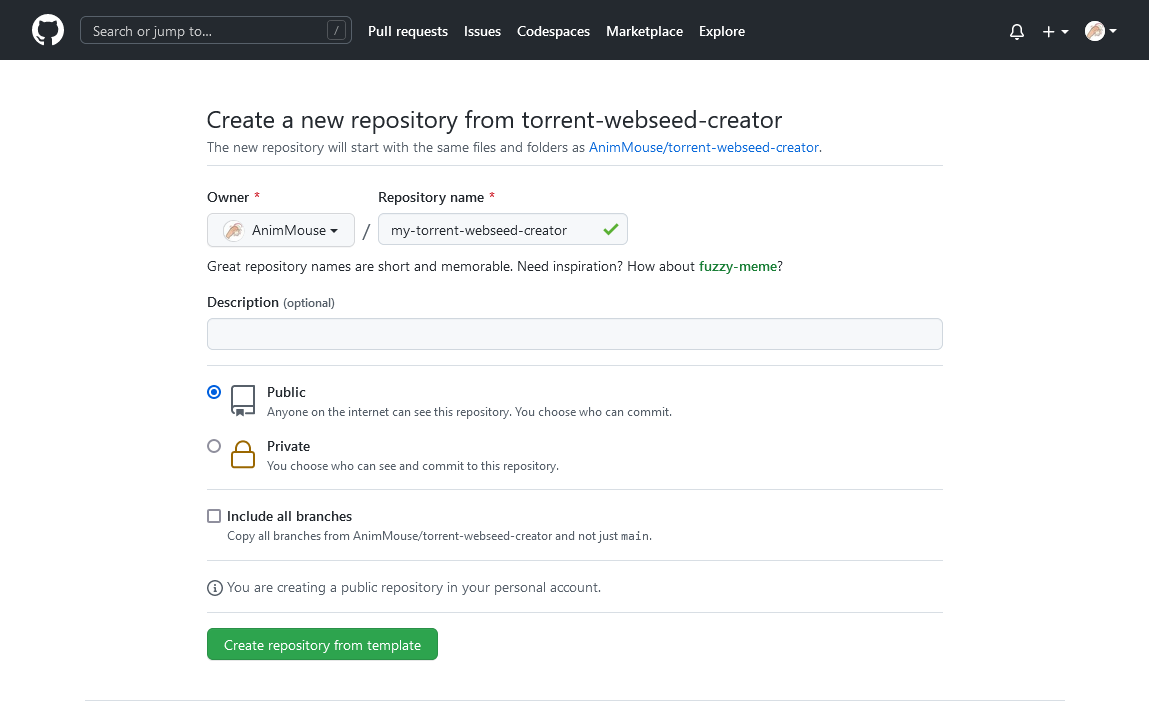This screenshot has width=1149, height=723.
Task: Expand the AnimMouse owner dropdown
Action: coord(281,230)
